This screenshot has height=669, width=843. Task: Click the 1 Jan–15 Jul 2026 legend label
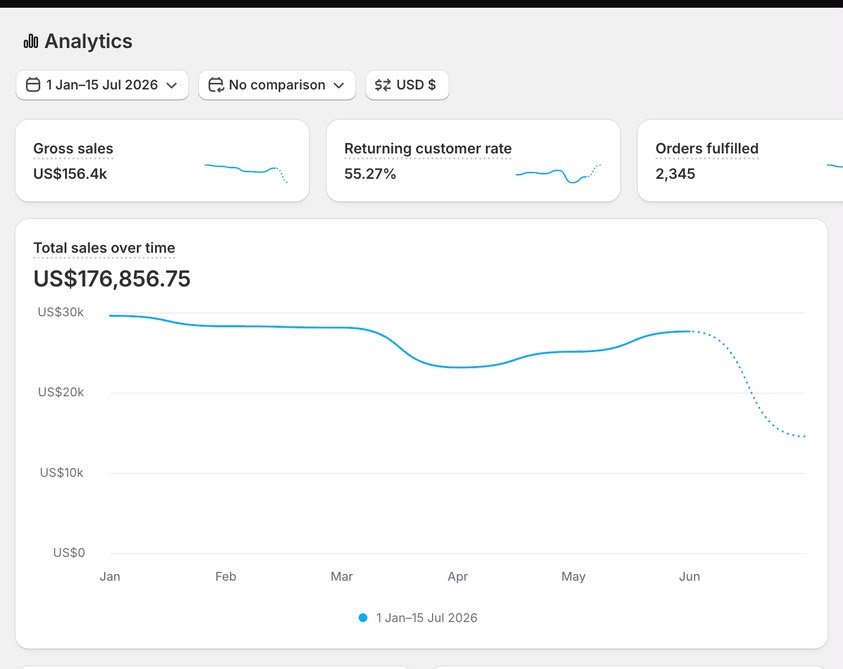426,618
